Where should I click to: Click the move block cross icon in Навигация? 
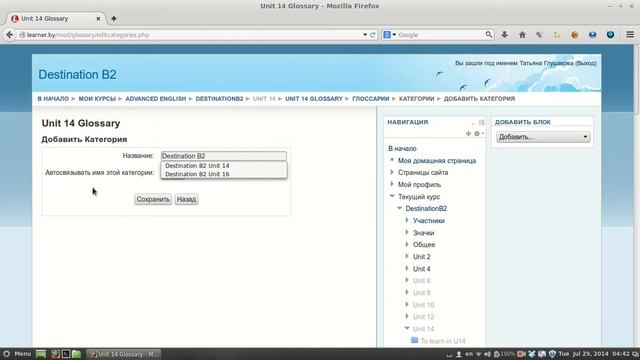[468, 133]
